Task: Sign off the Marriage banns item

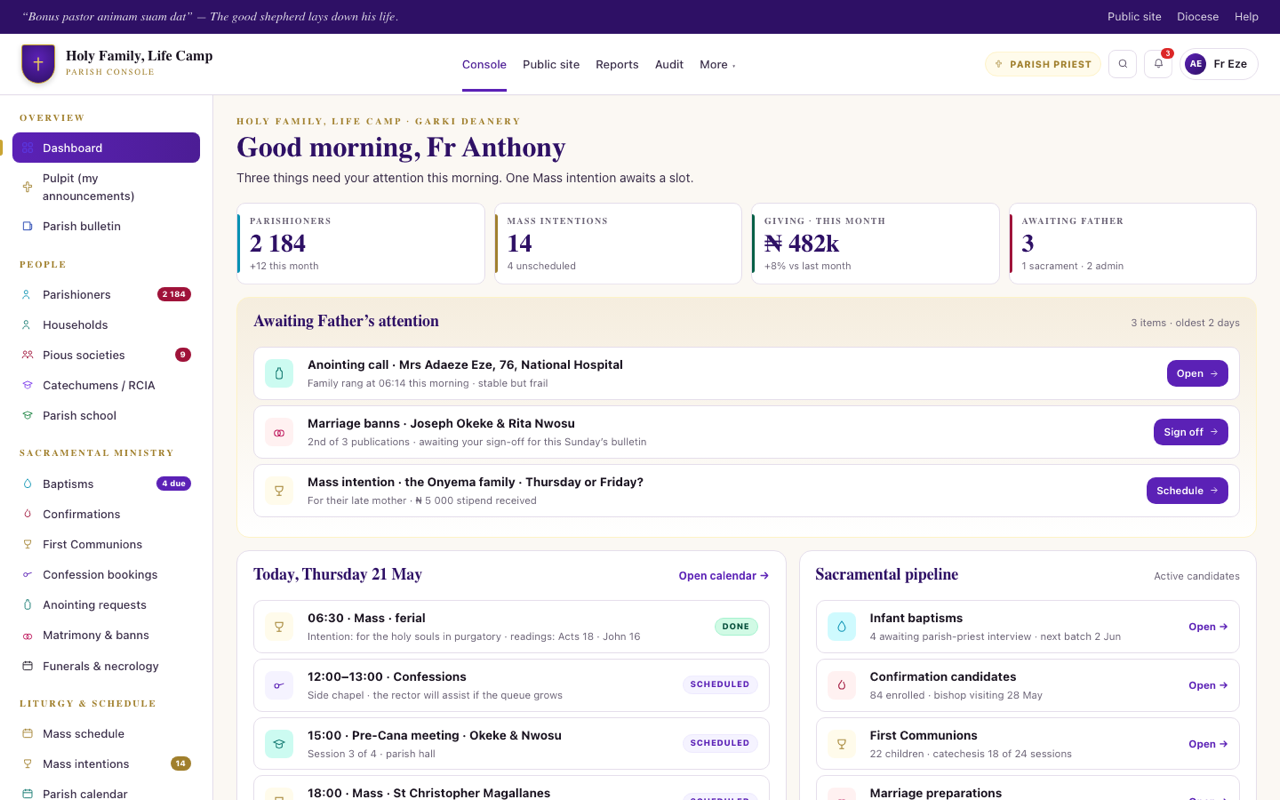Action: (1190, 432)
